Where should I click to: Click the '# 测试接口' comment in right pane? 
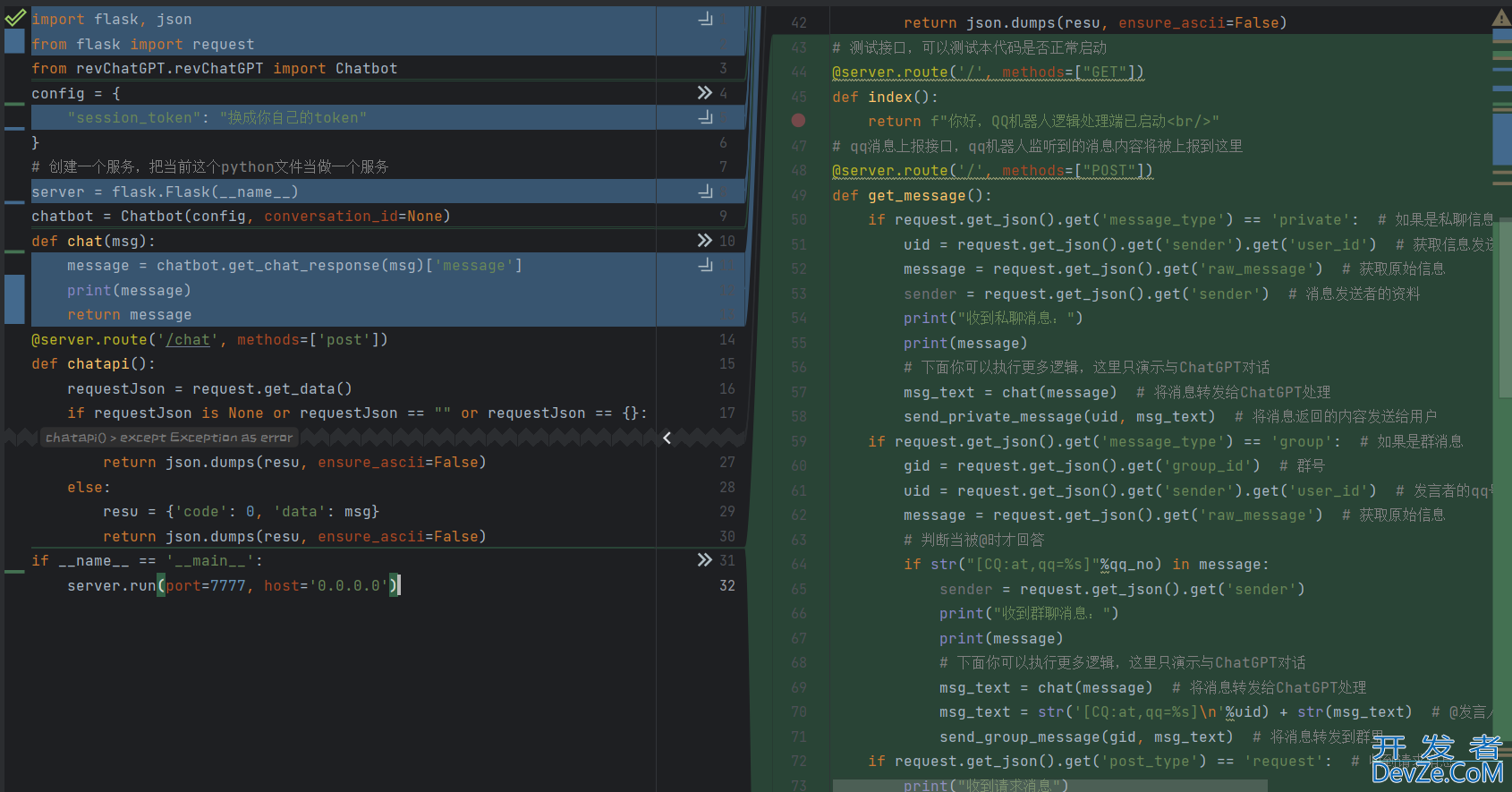point(969,47)
